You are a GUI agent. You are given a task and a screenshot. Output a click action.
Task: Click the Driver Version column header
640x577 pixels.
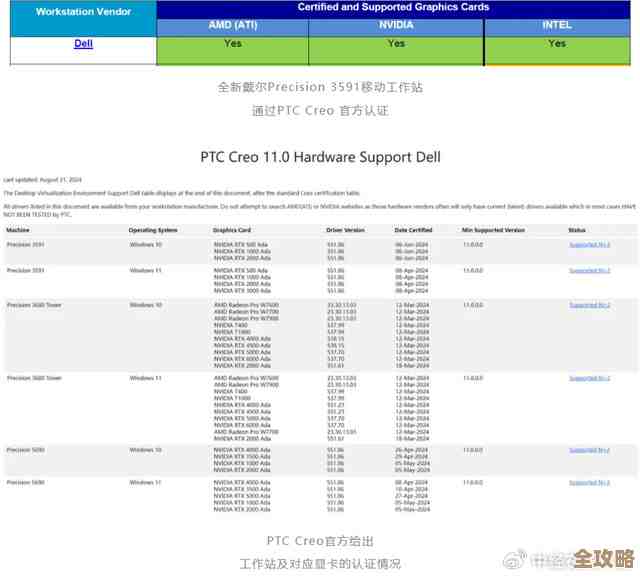pos(345,230)
